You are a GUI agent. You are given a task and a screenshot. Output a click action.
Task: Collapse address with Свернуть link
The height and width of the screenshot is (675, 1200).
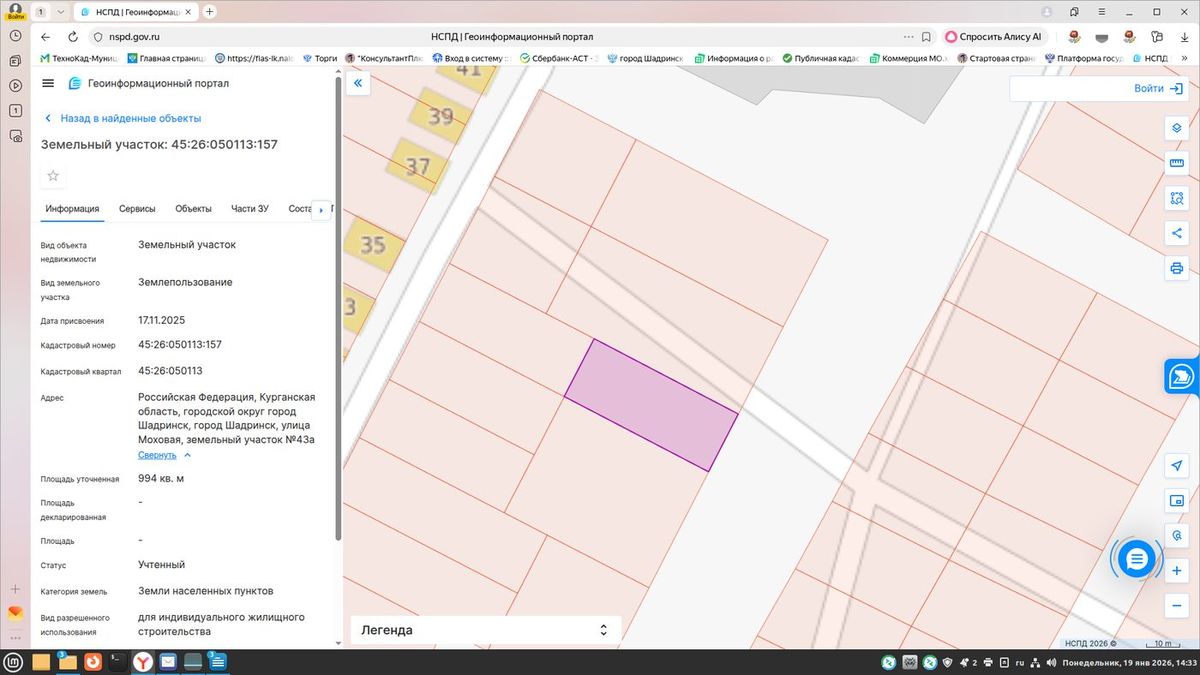click(157, 455)
